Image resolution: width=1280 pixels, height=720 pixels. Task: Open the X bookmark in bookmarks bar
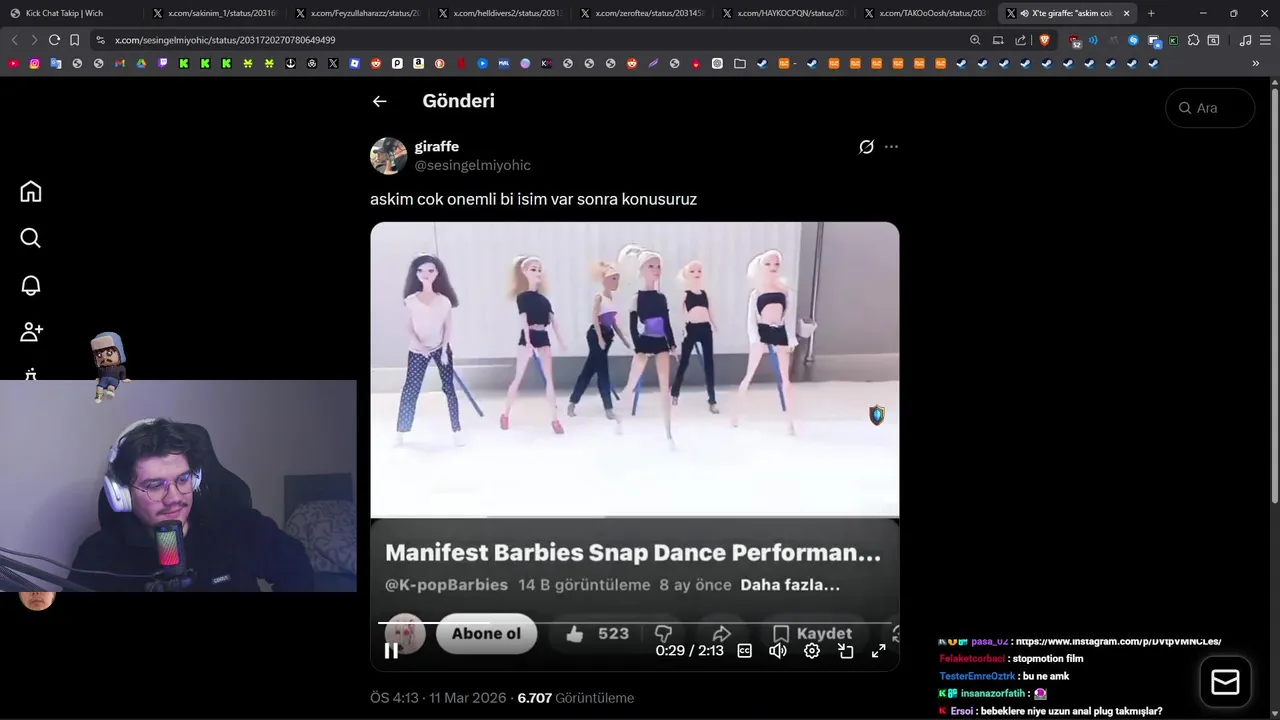(333, 63)
